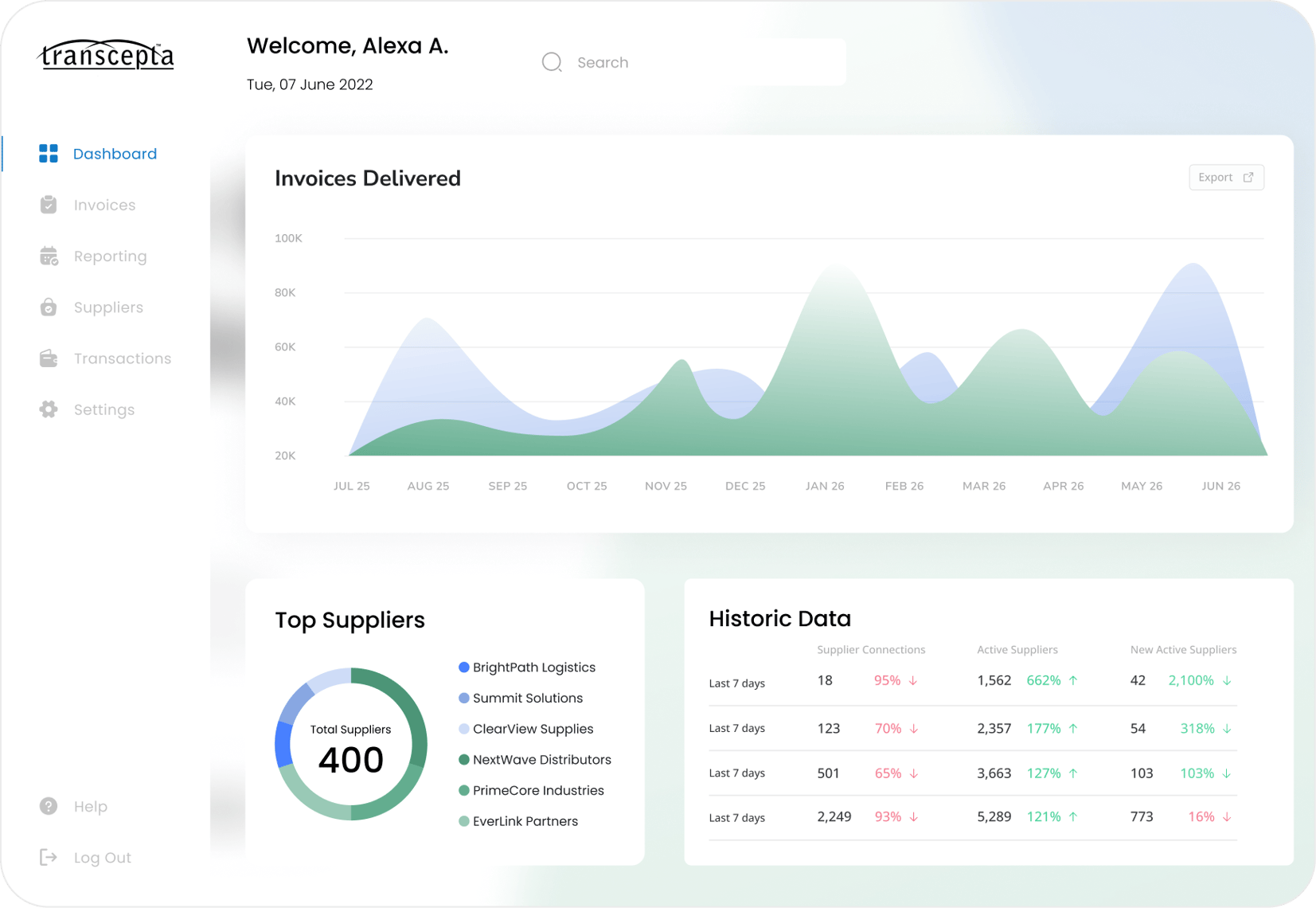Viewport: 1316px width, 908px height.
Task: Select the Dashboard grid icon
Action: (x=49, y=153)
